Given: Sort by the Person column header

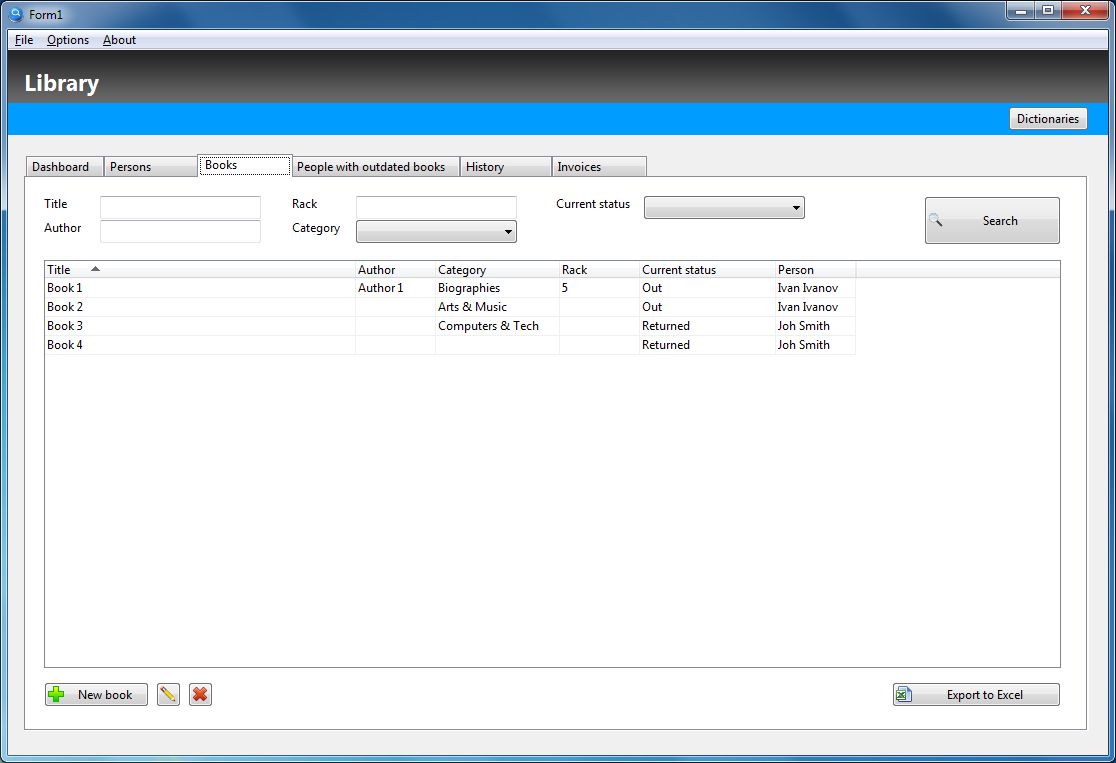Looking at the screenshot, I should pos(815,270).
